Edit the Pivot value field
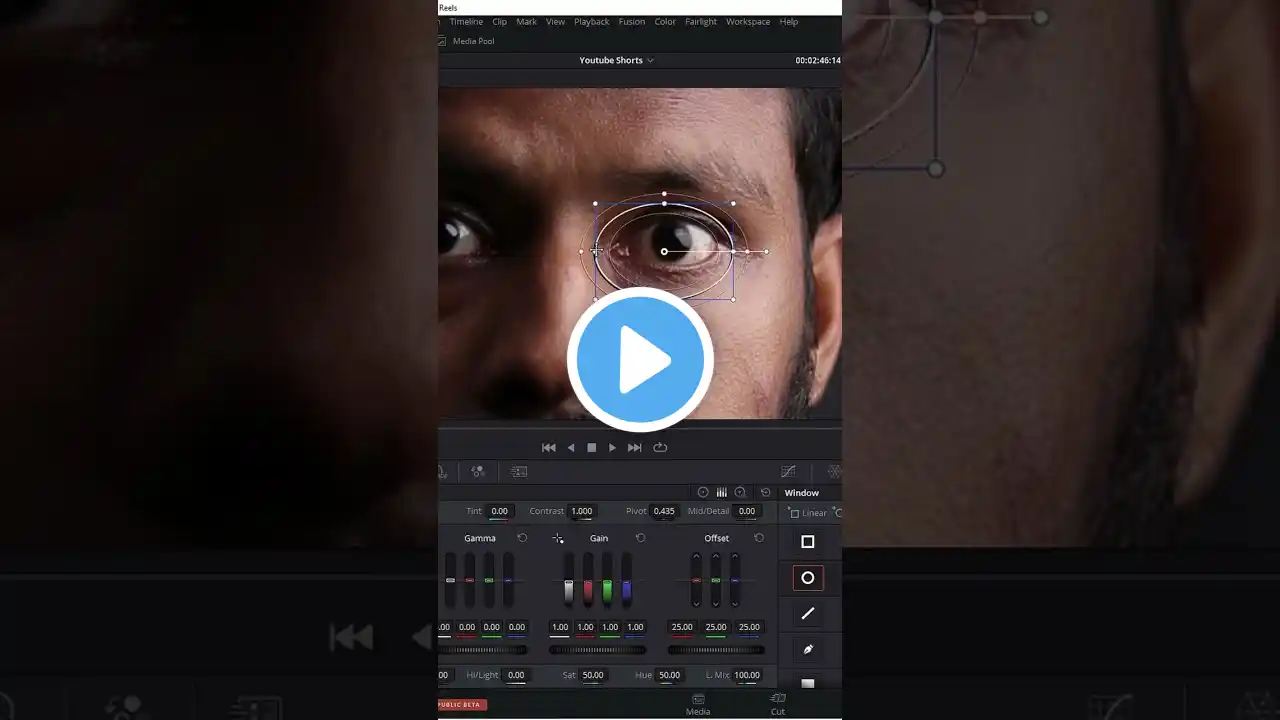The image size is (1280, 720). coord(664,511)
